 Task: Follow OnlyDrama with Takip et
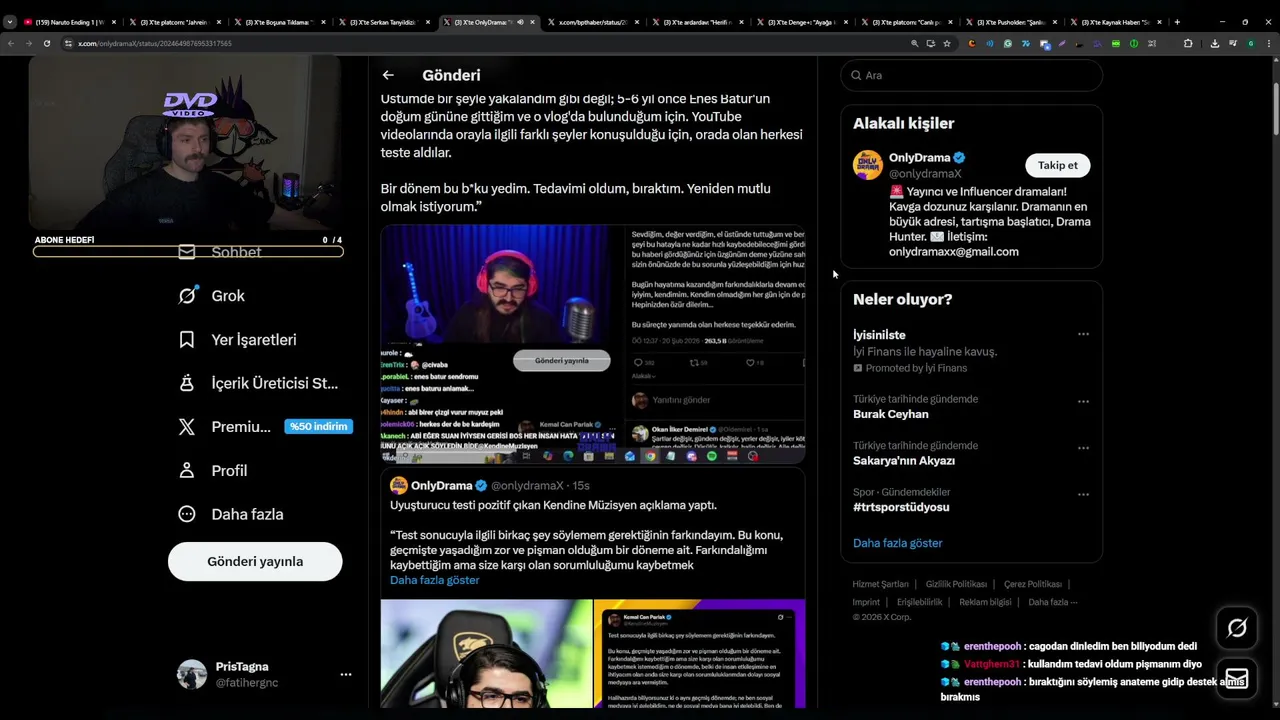[1058, 166]
